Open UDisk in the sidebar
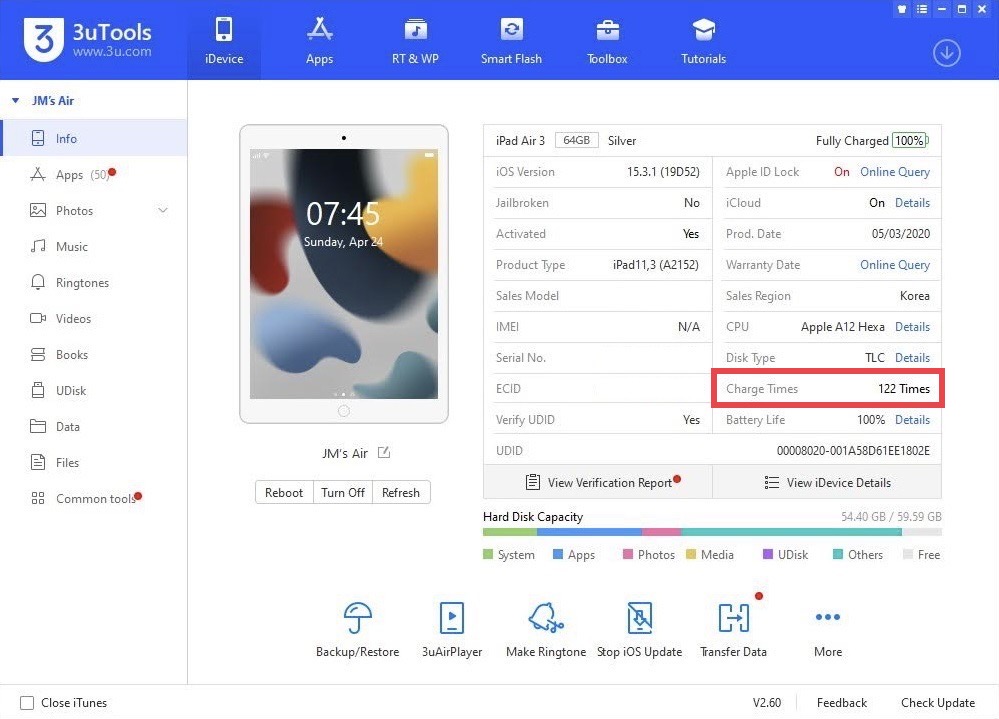The image size is (999, 719). 94,390
